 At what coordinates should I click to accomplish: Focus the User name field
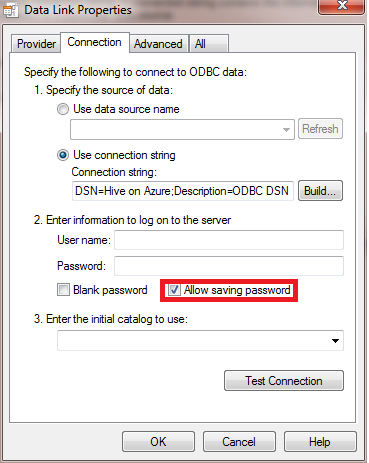229,240
